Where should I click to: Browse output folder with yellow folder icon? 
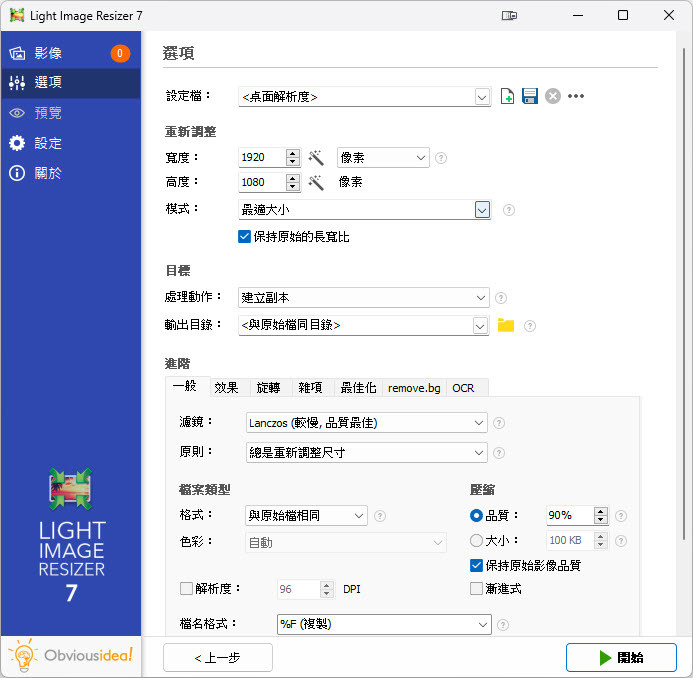pos(506,325)
